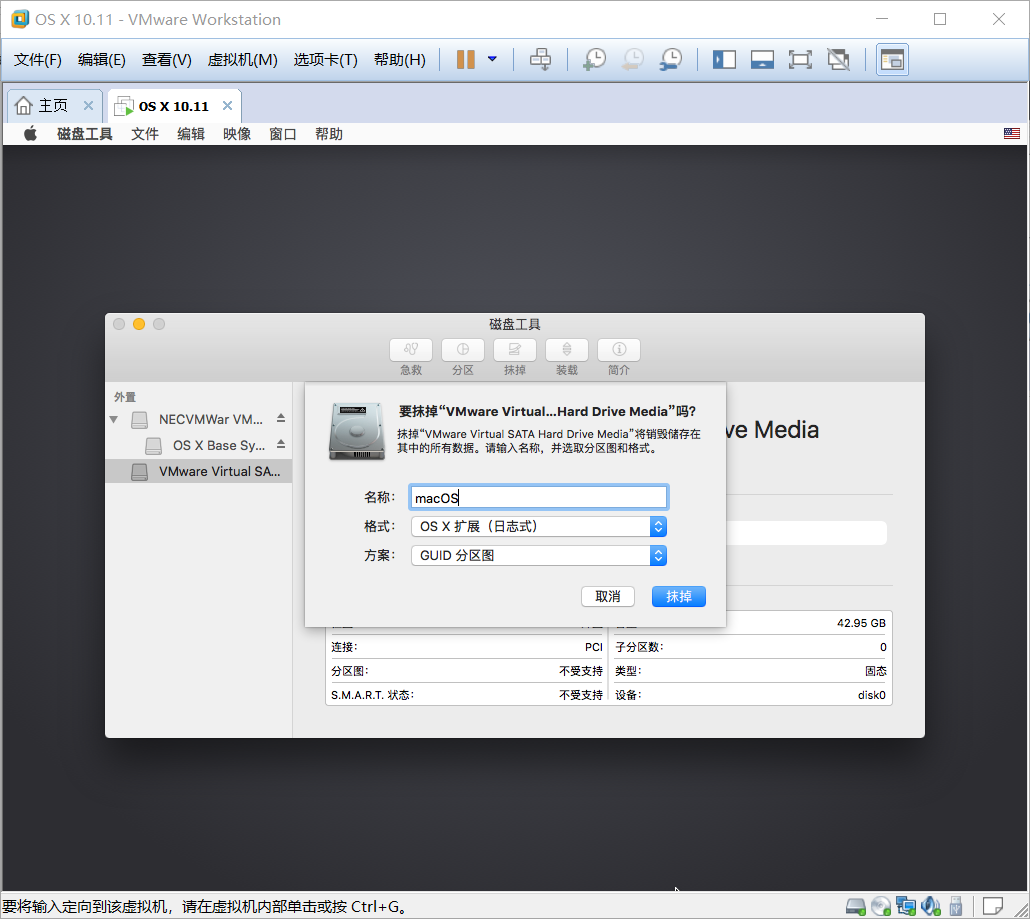Take a snapshot of this VM
This screenshot has height=919, width=1030.
[595, 60]
